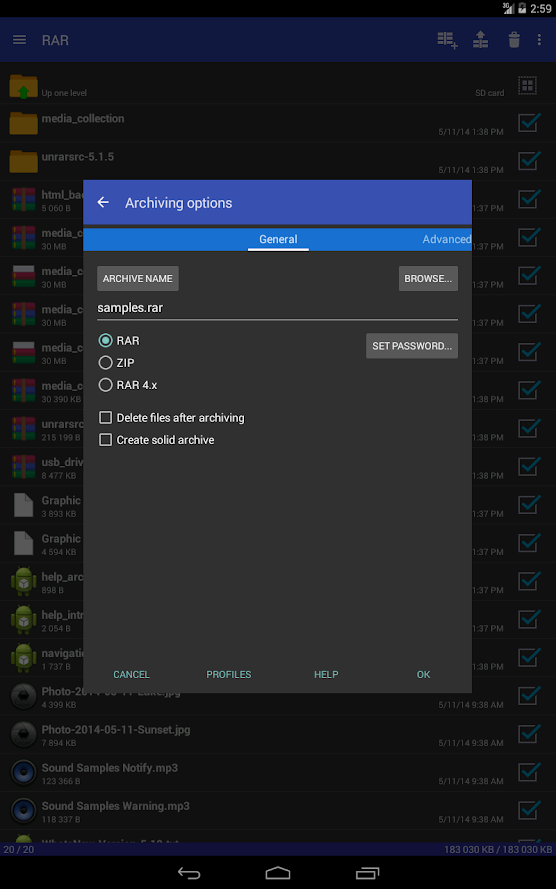
Task: Tap the select all grid icon
Action: tap(528, 86)
